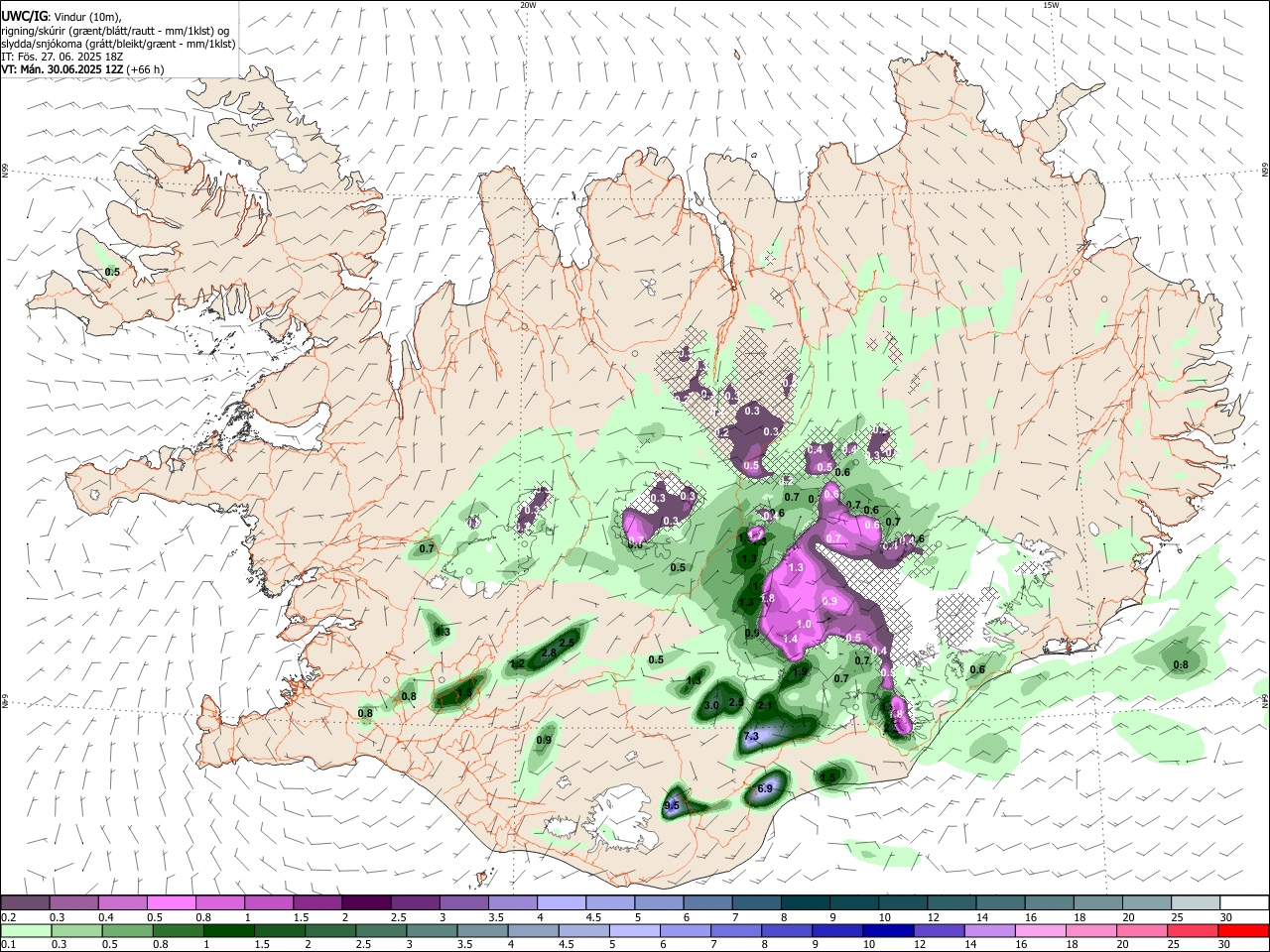Pick the rain legend swatch between 0.5 and 0.8

pyautogui.click(x=127, y=930)
